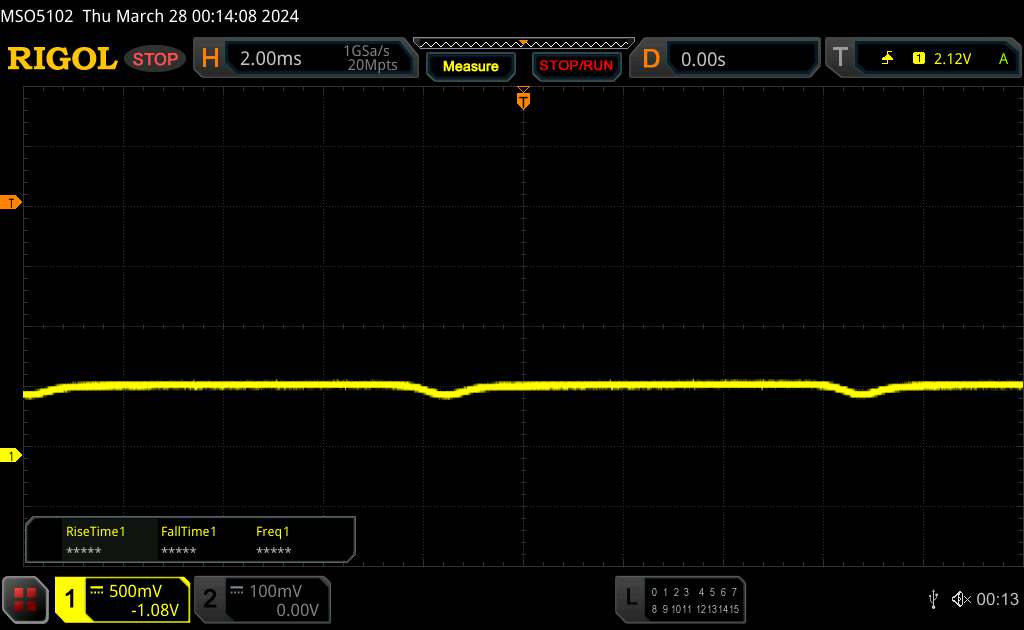The image size is (1024, 630).
Task: Open the 2.00ms timebase setting
Action: coord(271,59)
